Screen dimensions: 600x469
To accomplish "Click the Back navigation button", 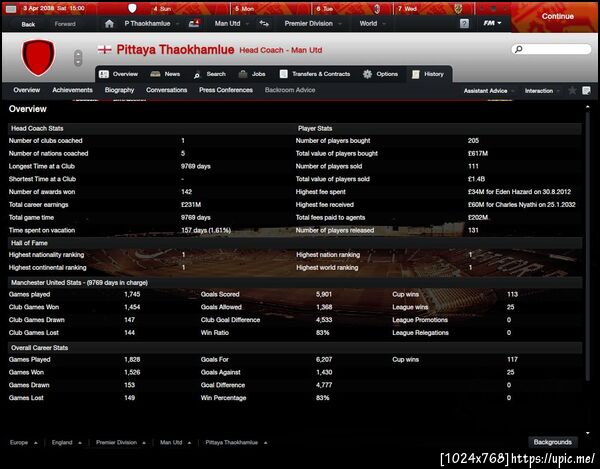I will pyautogui.click(x=28, y=24).
